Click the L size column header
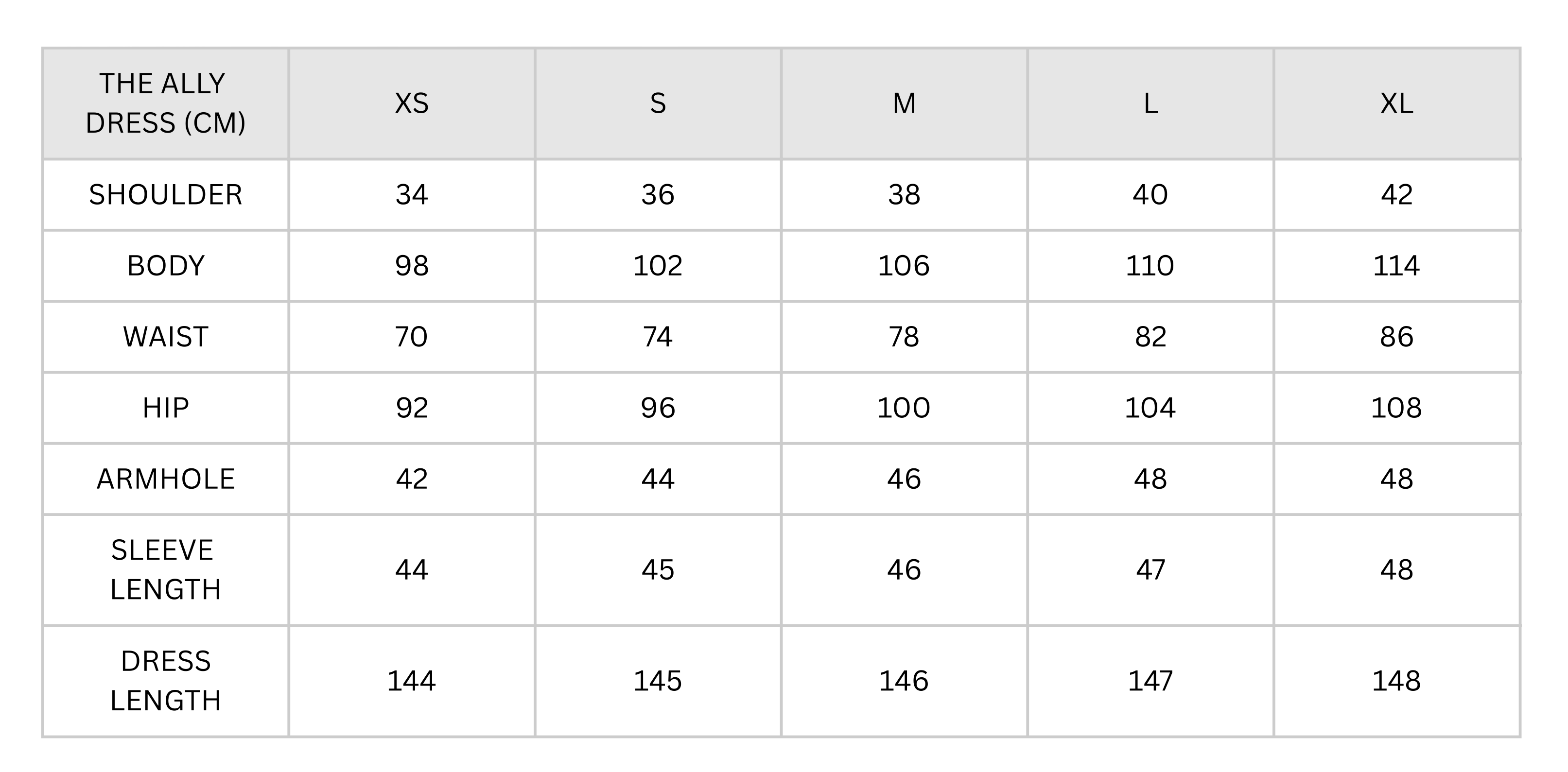Image resolution: width=1568 pixels, height=772 pixels. pos(1150,103)
